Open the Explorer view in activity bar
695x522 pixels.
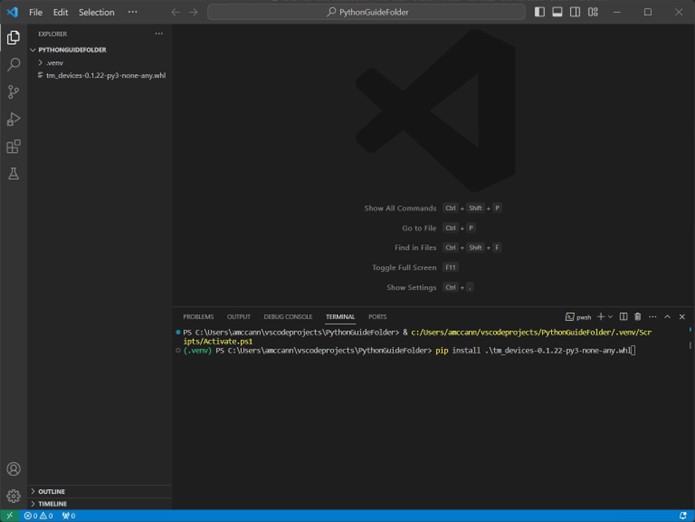click(13, 38)
